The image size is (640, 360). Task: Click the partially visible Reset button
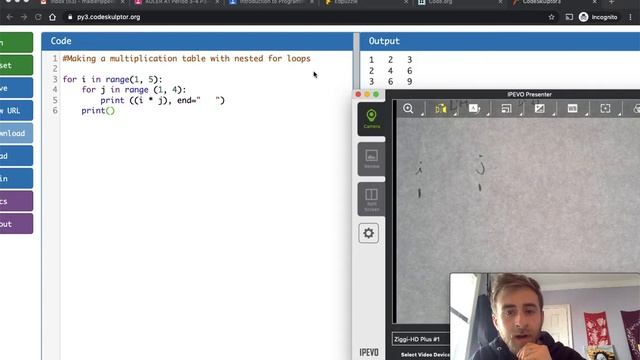tap(16, 65)
